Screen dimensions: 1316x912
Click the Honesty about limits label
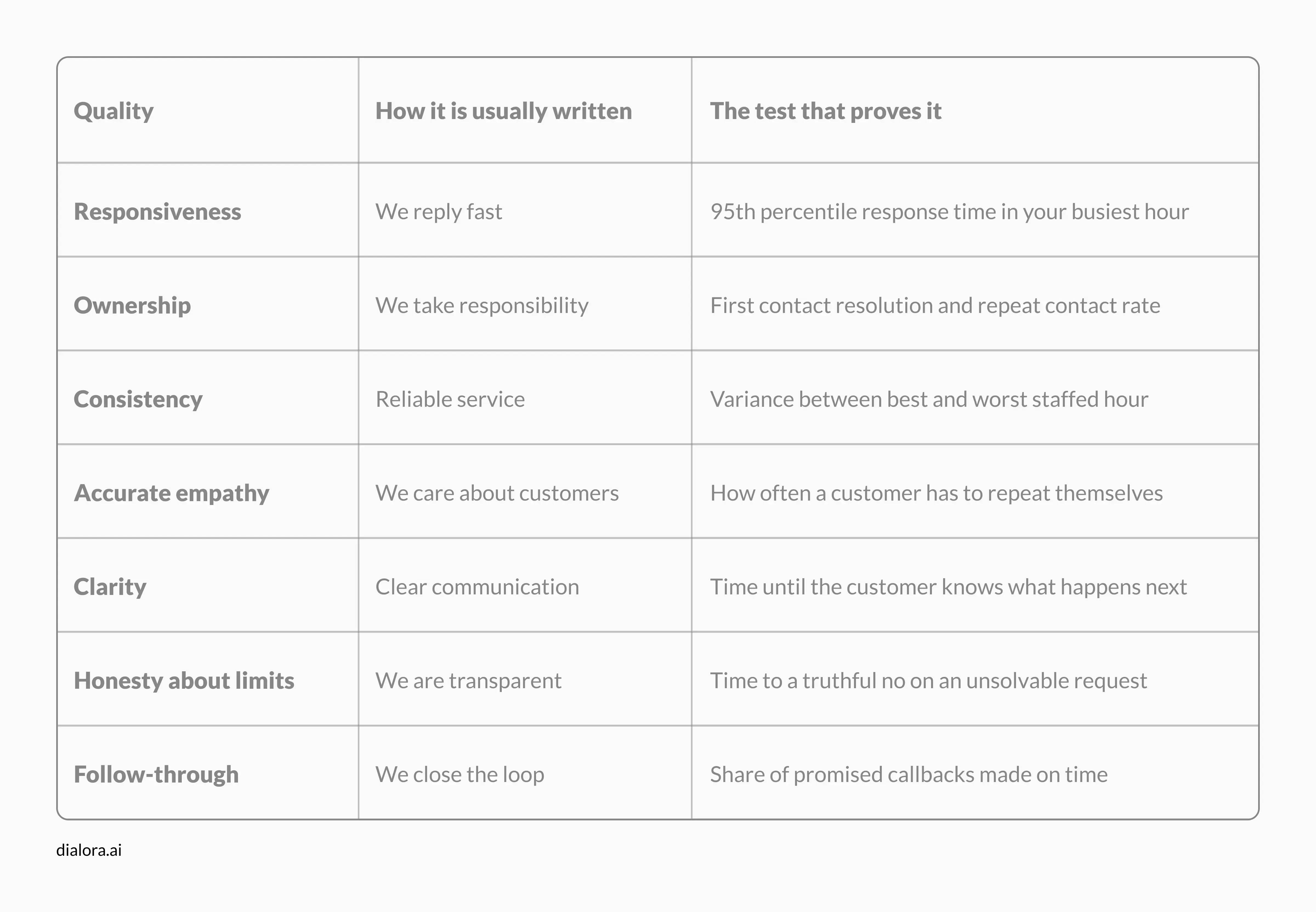click(x=184, y=681)
